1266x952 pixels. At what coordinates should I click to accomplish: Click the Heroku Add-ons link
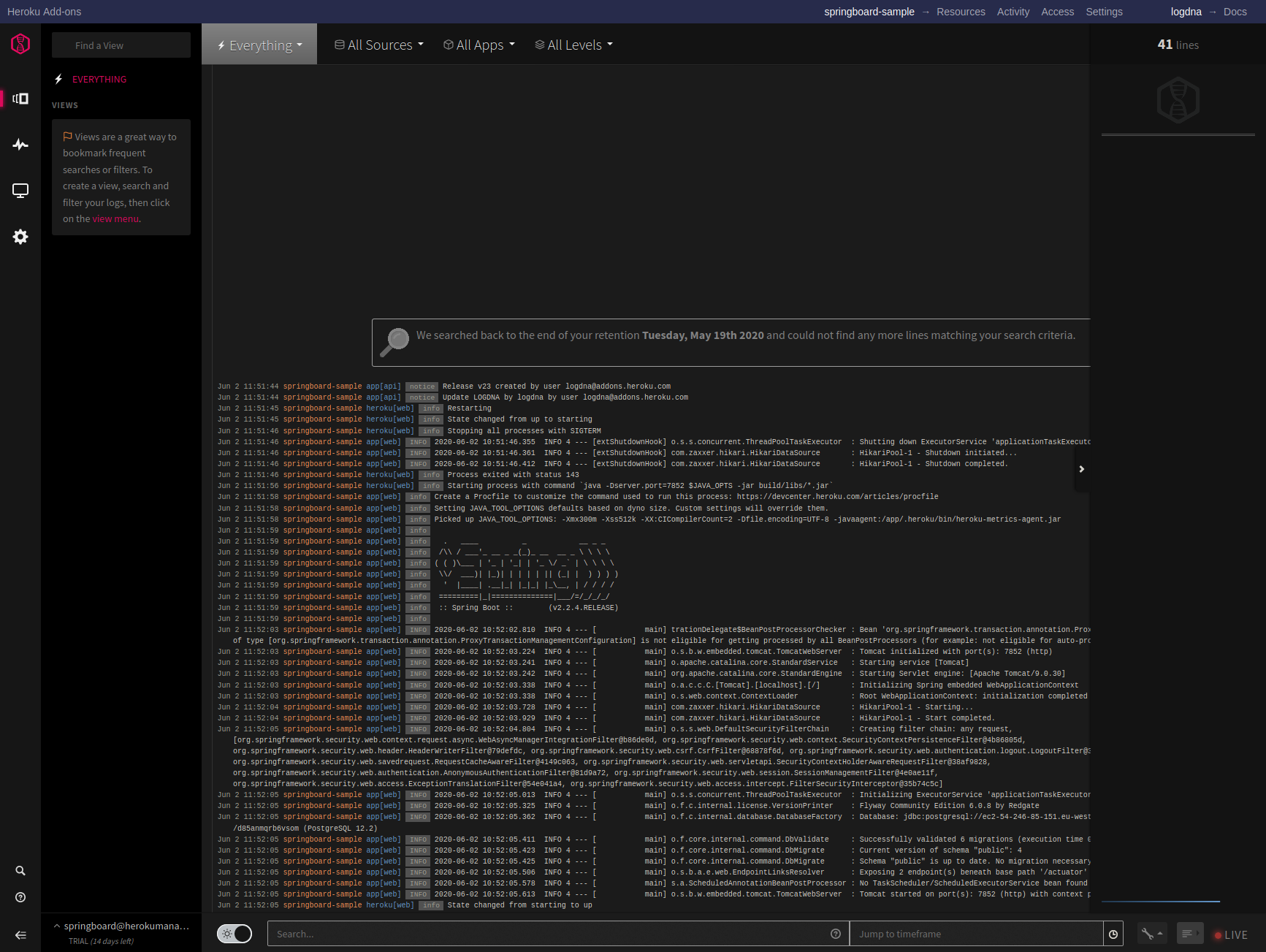click(x=44, y=12)
